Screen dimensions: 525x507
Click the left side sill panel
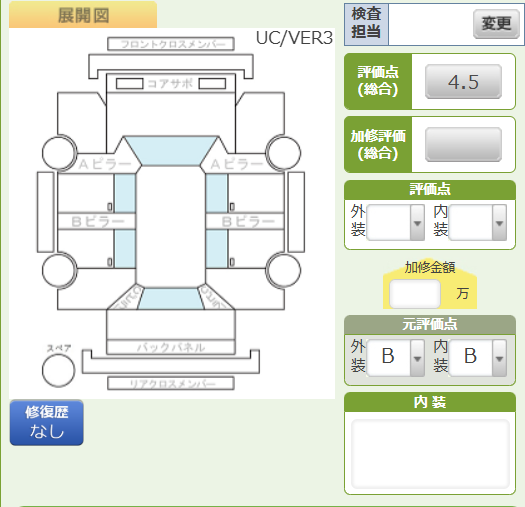(46, 212)
